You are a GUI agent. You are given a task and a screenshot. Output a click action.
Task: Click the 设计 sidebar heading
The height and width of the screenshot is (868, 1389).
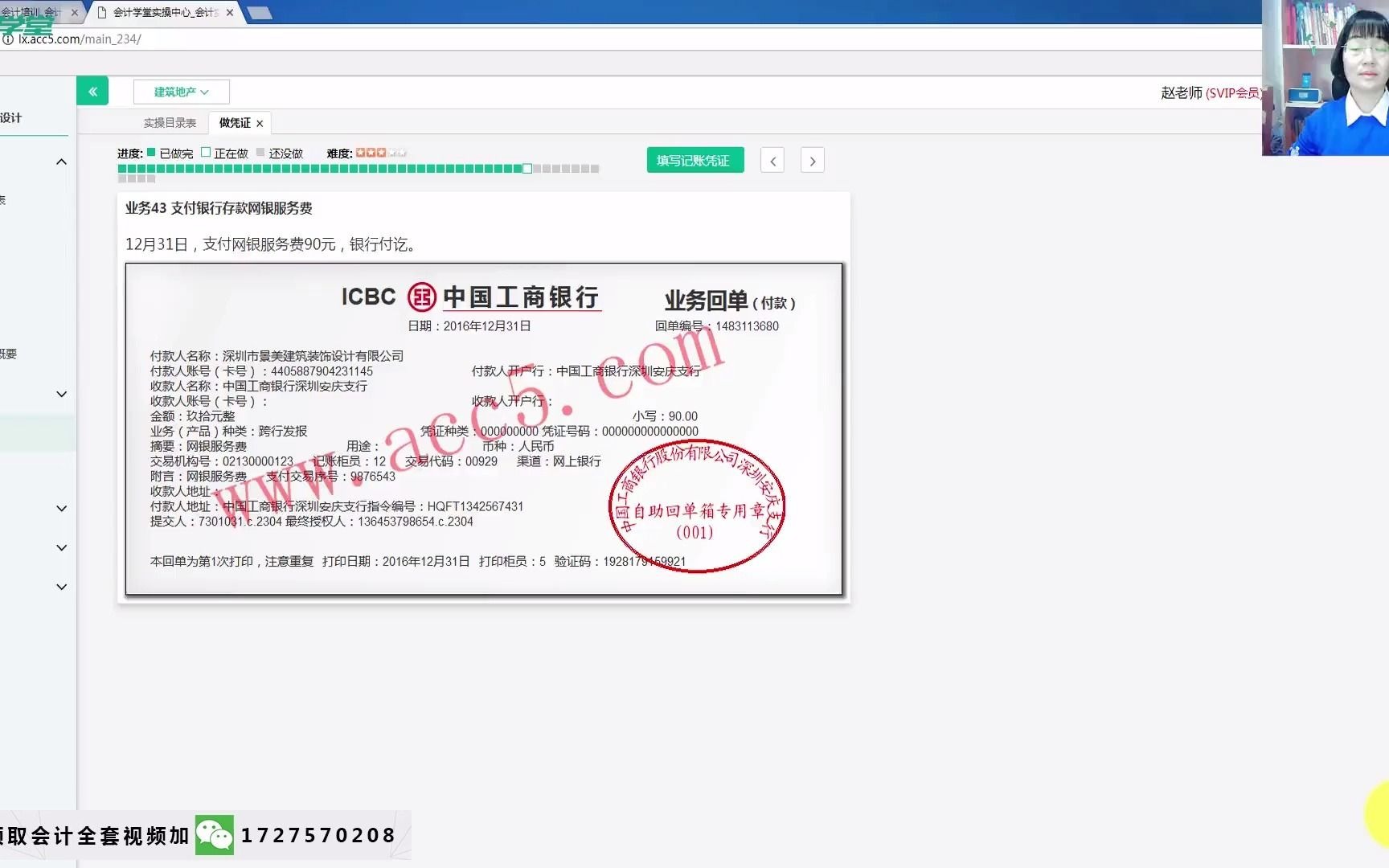11,117
